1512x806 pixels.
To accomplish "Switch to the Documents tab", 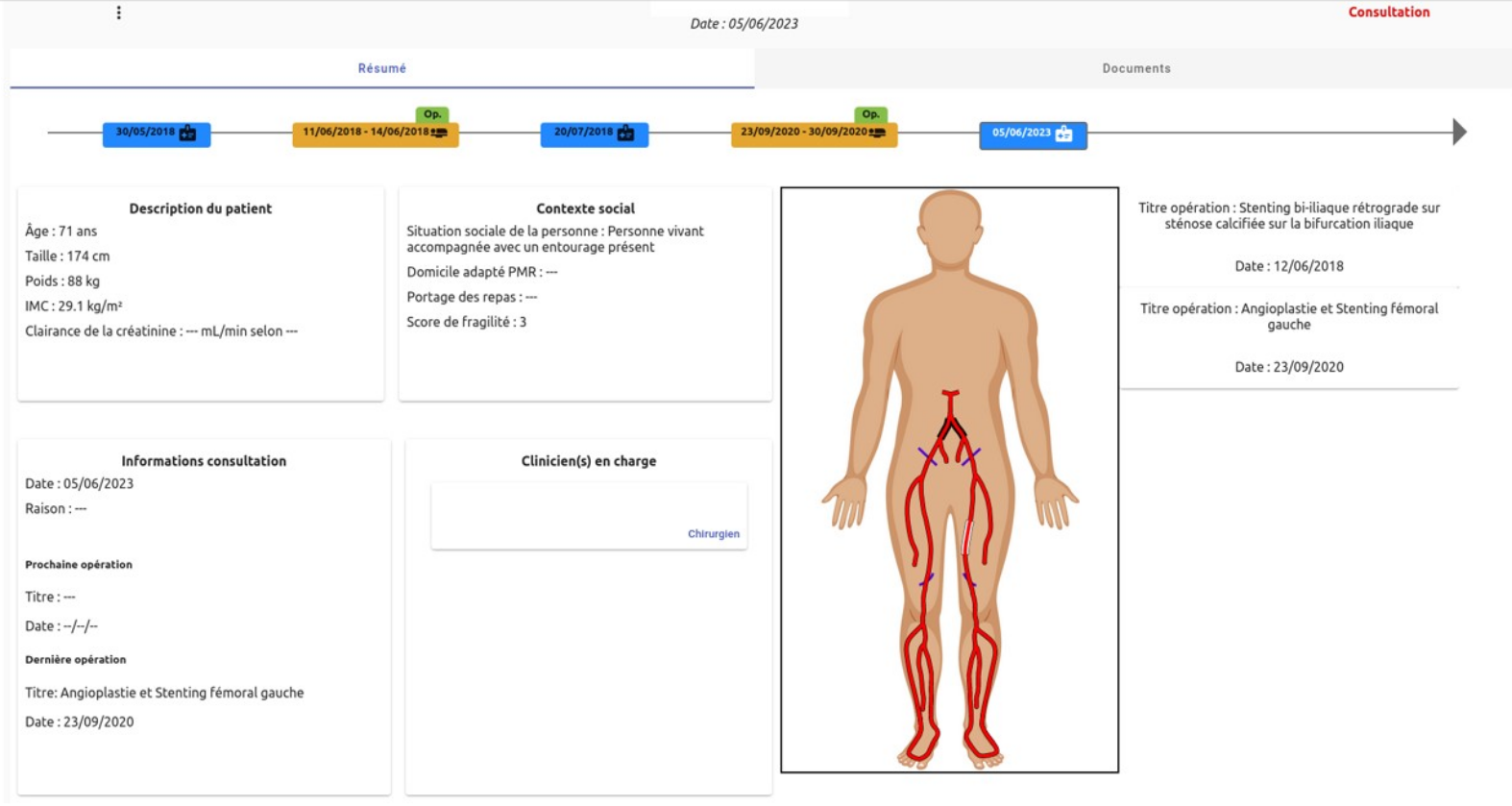I will (x=1136, y=68).
